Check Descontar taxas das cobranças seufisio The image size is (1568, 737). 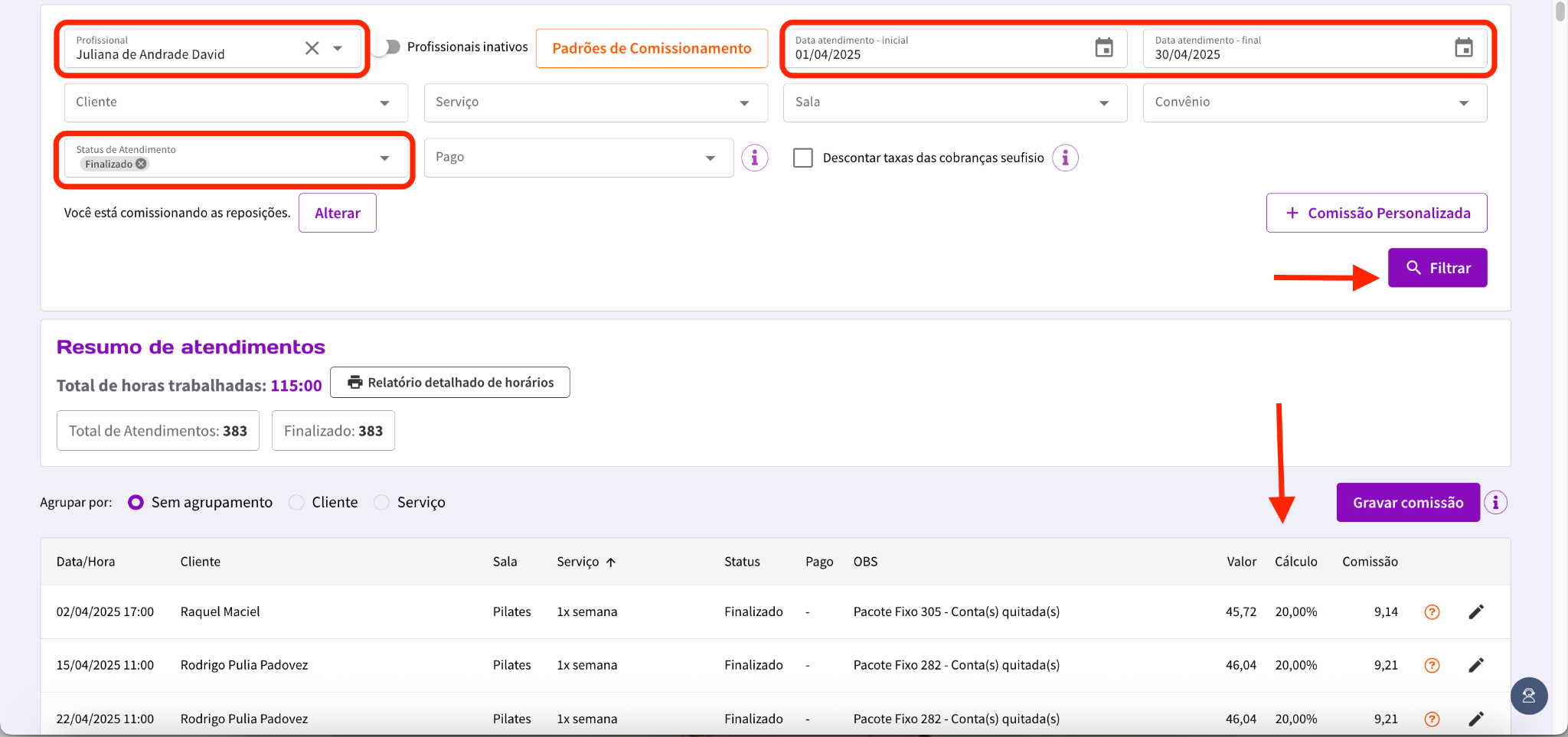[x=803, y=158]
